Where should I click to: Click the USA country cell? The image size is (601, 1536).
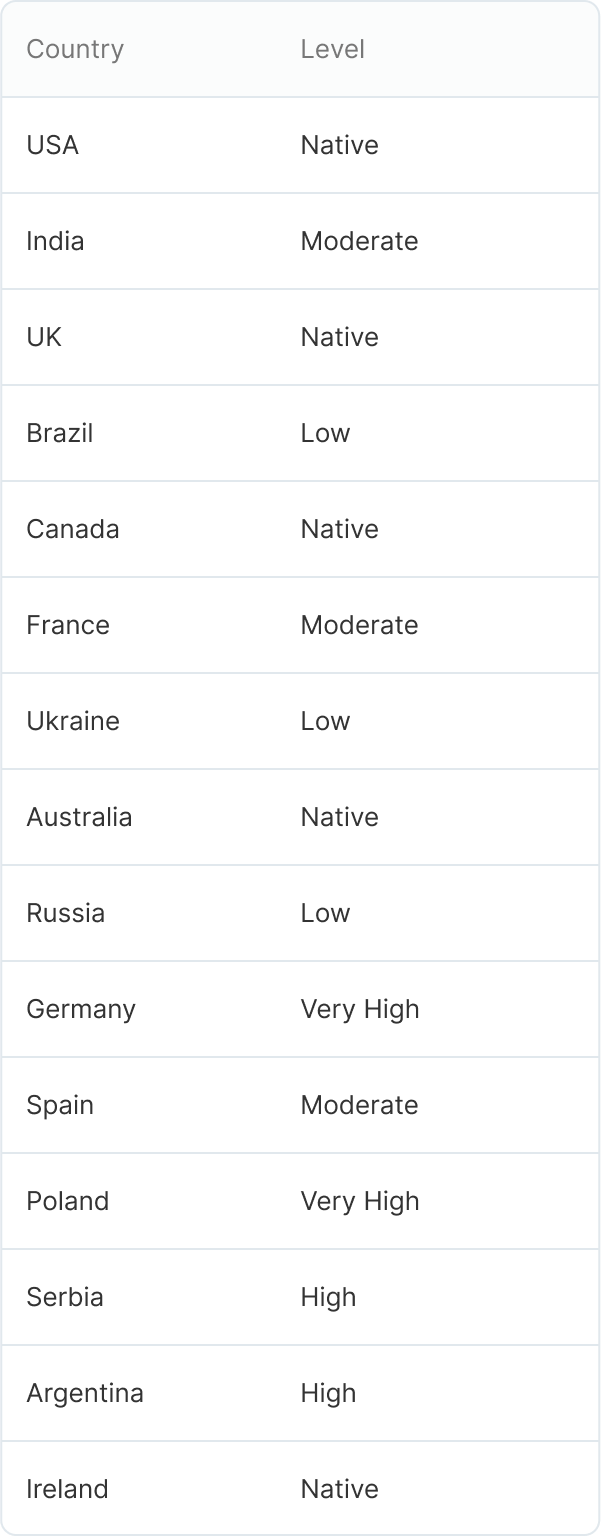(53, 145)
